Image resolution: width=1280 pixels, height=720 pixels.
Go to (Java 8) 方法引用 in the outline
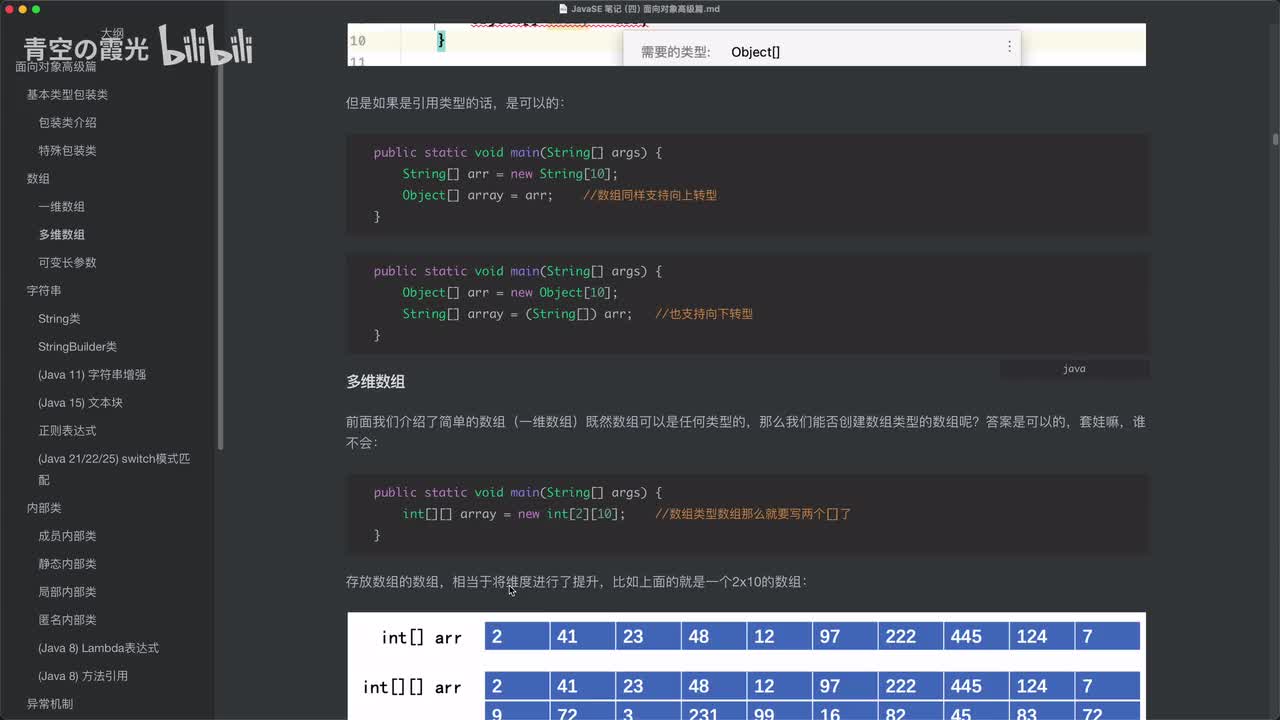pos(83,676)
